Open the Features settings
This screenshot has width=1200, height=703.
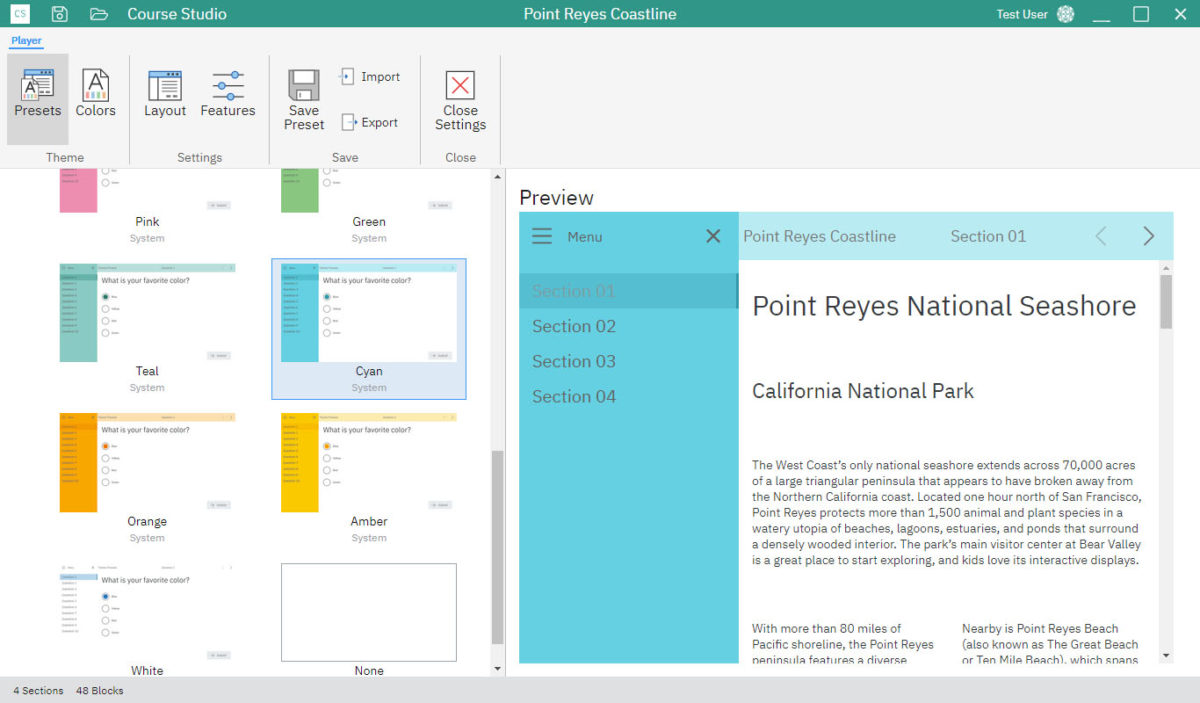point(228,97)
